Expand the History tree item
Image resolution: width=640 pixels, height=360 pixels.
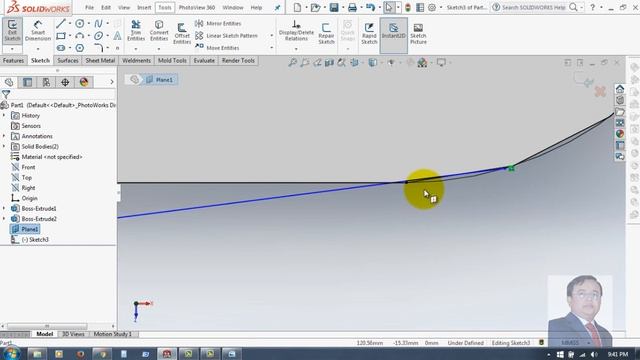pyautogui.click(x=4, y=116)
